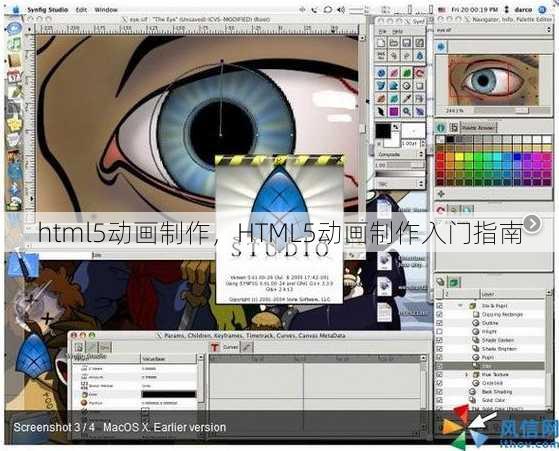Image resolution: width=559 pixels, height=451 pixels.
Task: Click the clock in menu bar
Action: click(x=475, y=10)
